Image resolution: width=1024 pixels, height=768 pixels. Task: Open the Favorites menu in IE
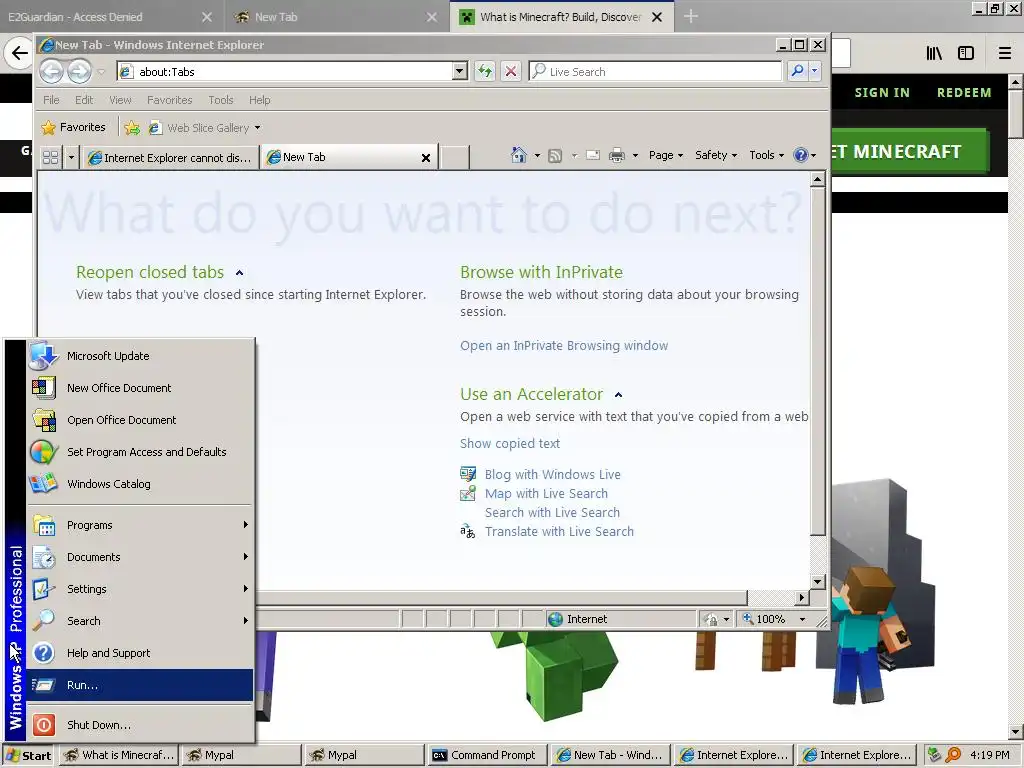tap(170, 100)
